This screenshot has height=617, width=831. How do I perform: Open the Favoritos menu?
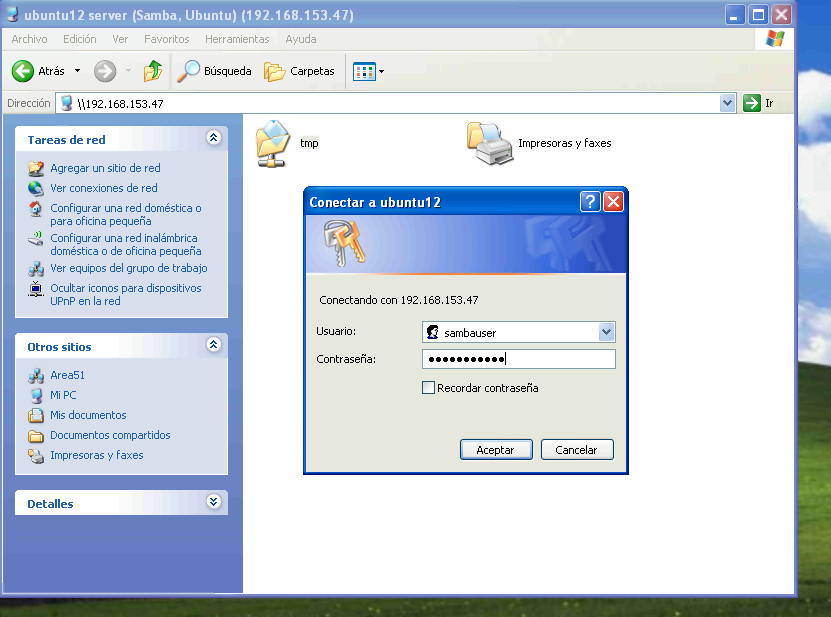[166, 39]
